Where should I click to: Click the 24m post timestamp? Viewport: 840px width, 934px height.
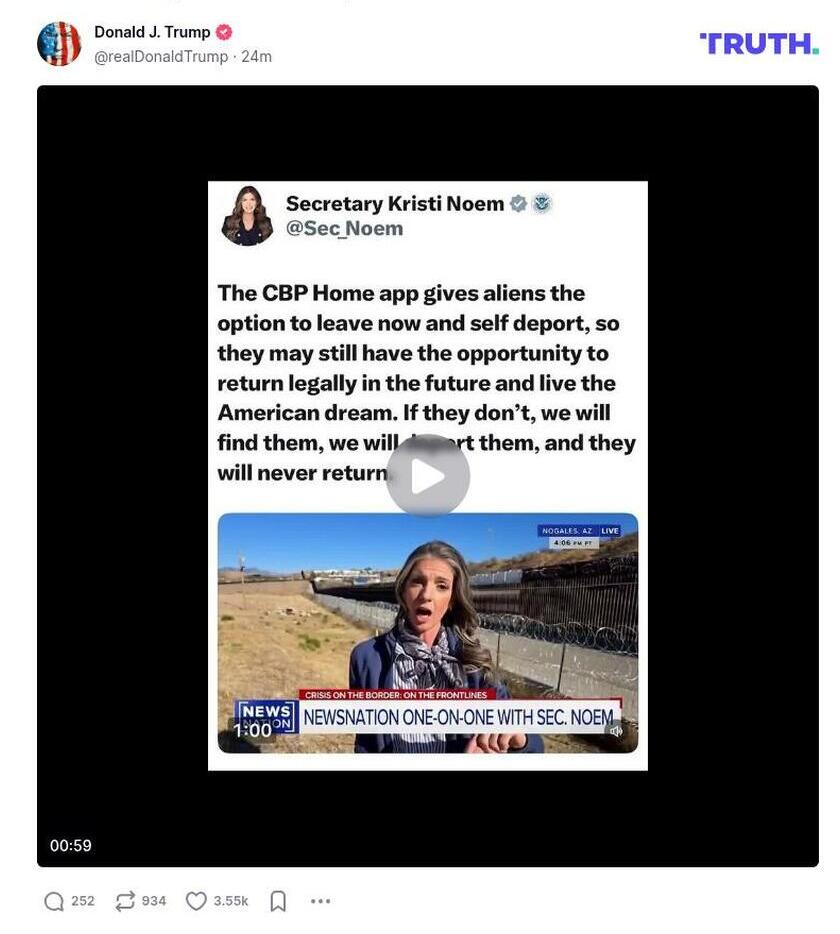tap(256, 57)
